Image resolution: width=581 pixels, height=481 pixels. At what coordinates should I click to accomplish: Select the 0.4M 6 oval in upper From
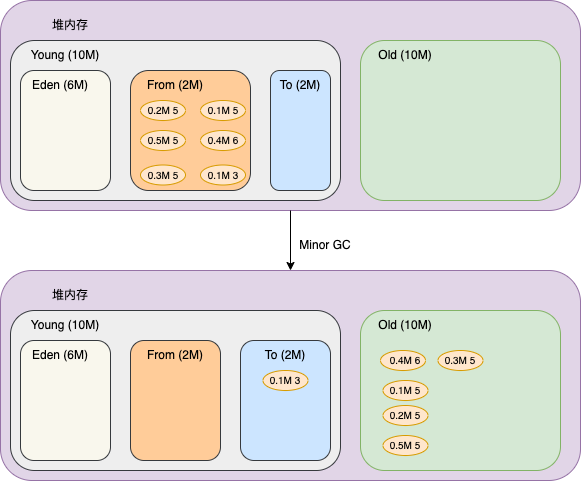(x=223, y=140)
